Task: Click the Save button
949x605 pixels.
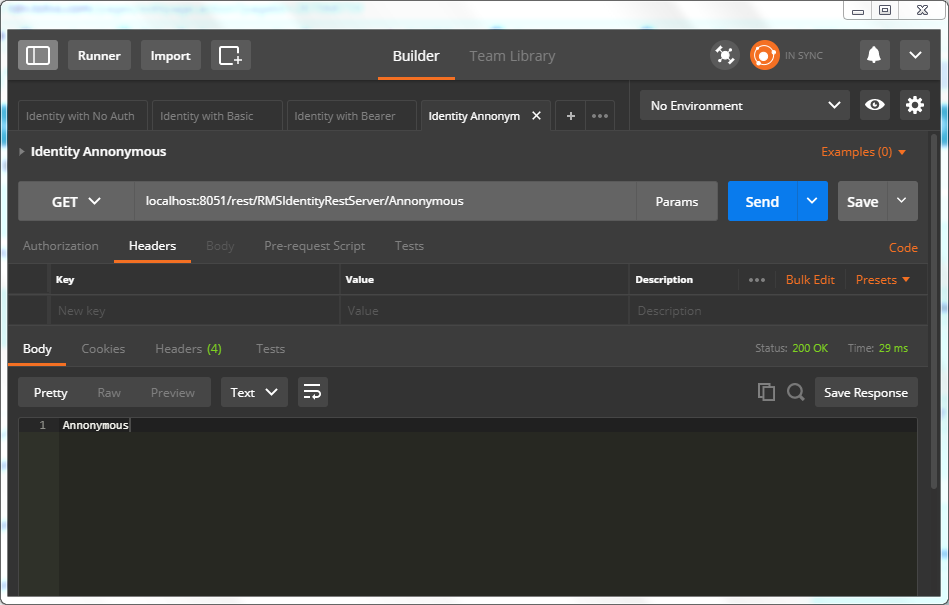Action: [x=862, y=201]
